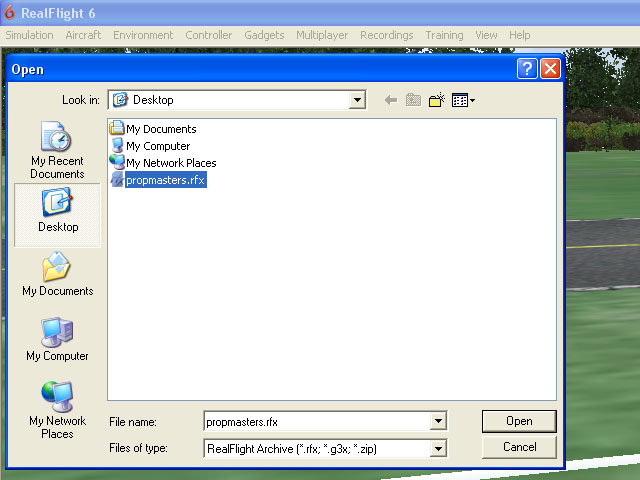
Task: Click the My Network Places list icon
Action: pyautogui.click(x=117, y=162)
